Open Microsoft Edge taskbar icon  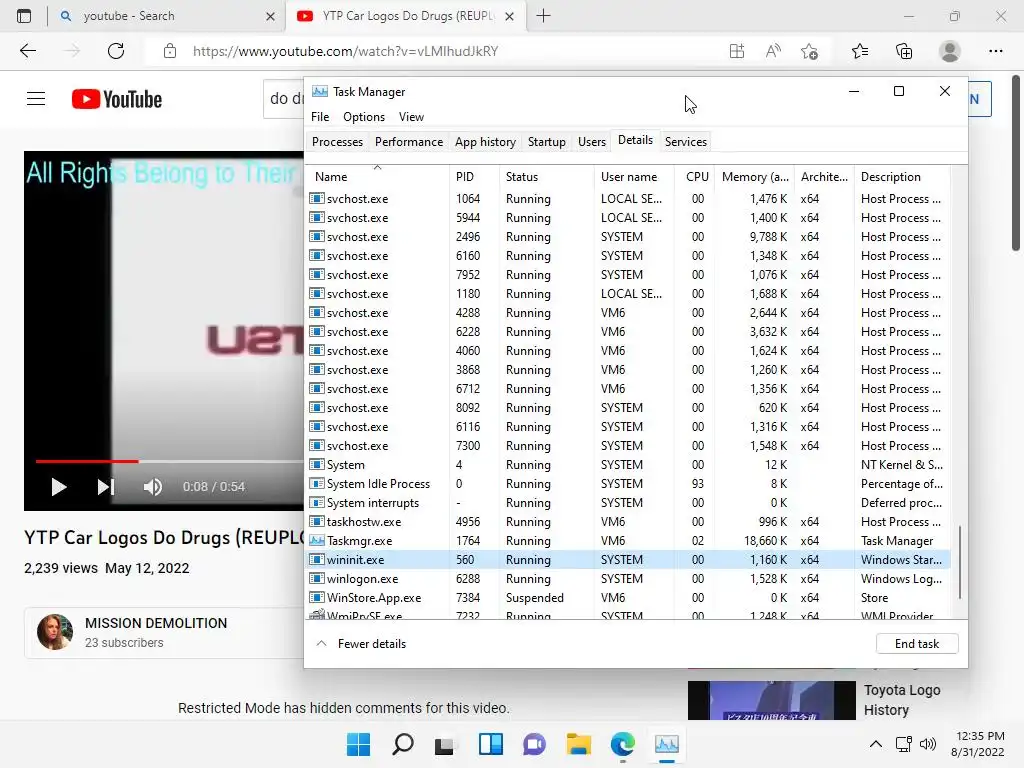click(x=622, y=744)
